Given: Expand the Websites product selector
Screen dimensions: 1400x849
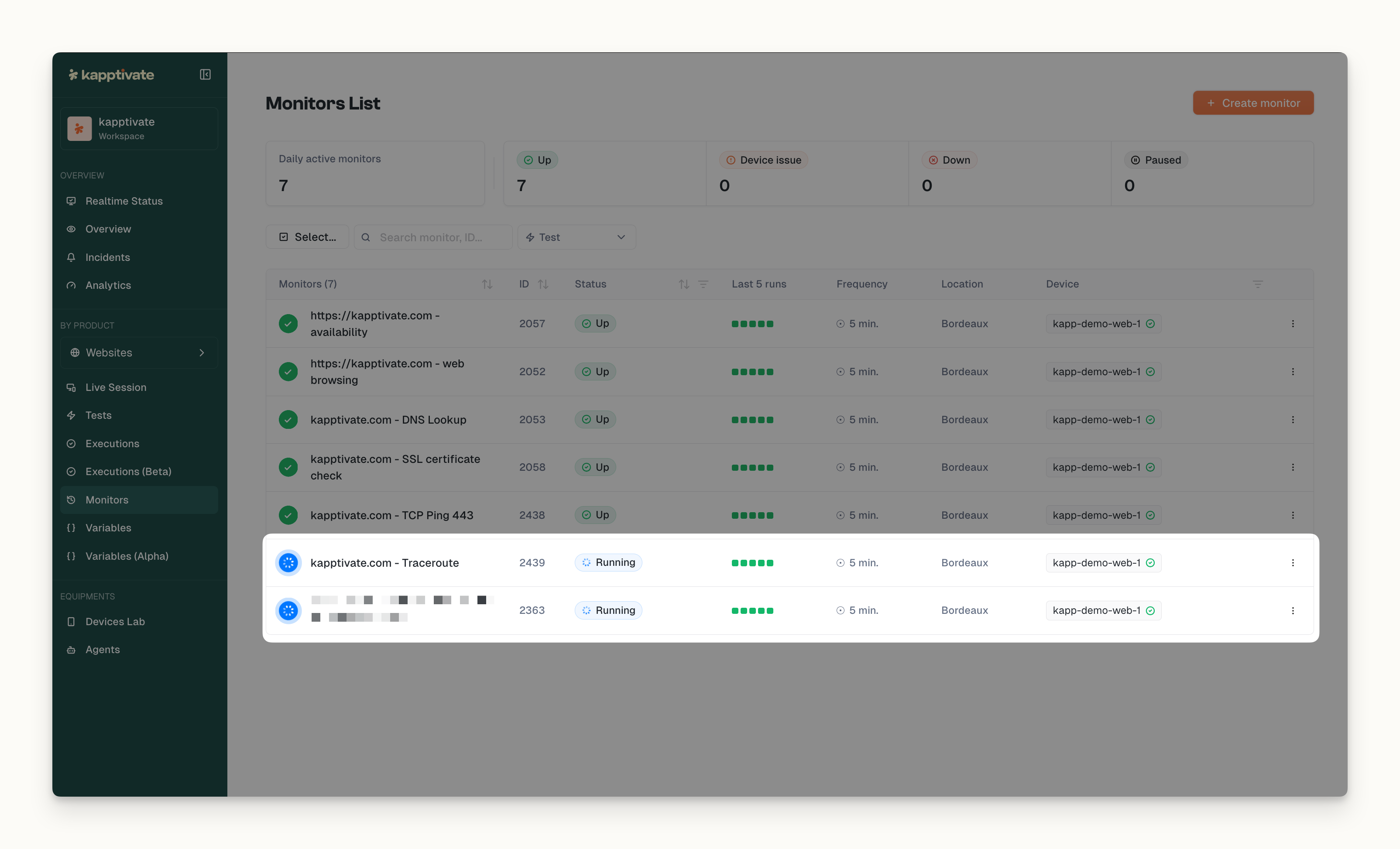Looking at the screenshot, I should pos(139,353).
